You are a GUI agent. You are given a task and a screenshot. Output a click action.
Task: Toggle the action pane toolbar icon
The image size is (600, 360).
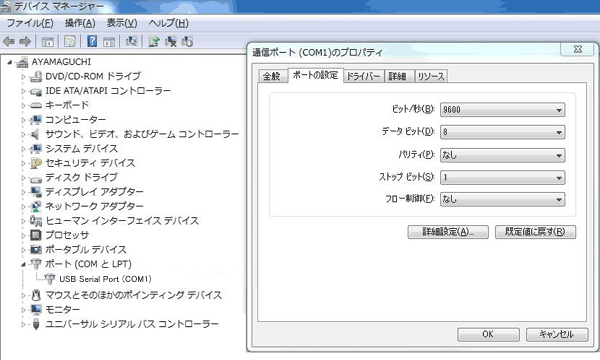pos(109,41)
